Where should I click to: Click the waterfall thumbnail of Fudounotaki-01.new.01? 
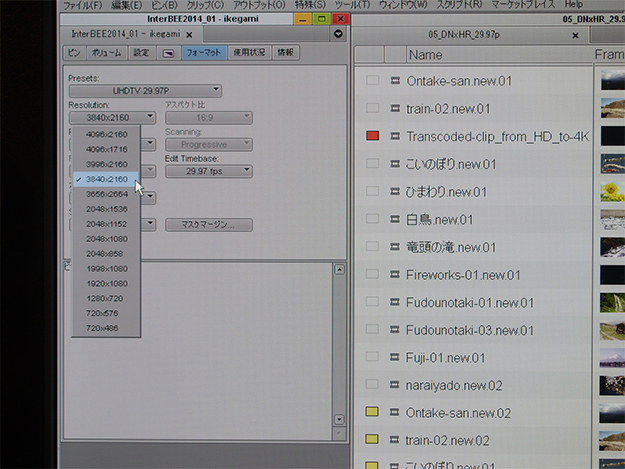(613, 302)
